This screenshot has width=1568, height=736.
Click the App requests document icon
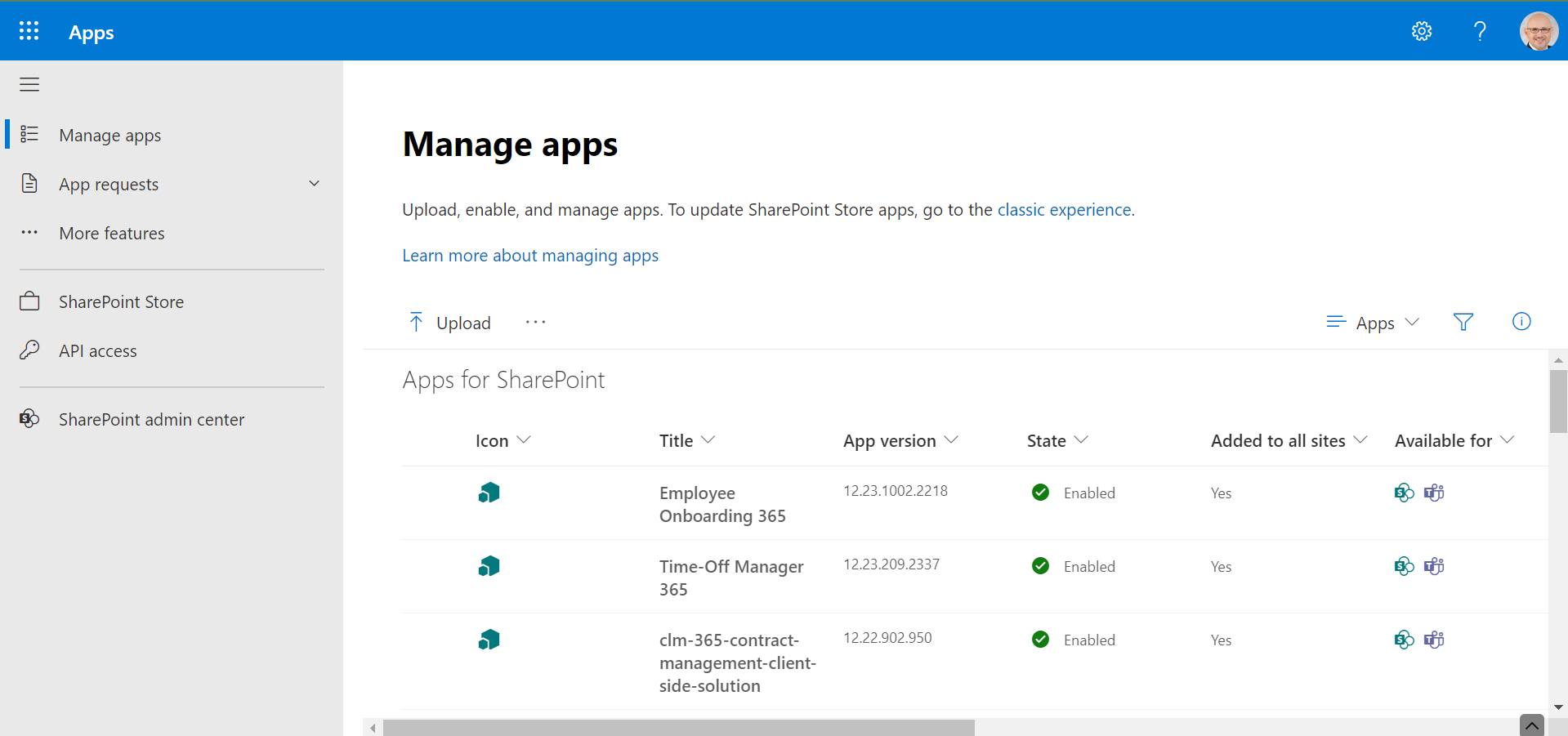point(29,183)
